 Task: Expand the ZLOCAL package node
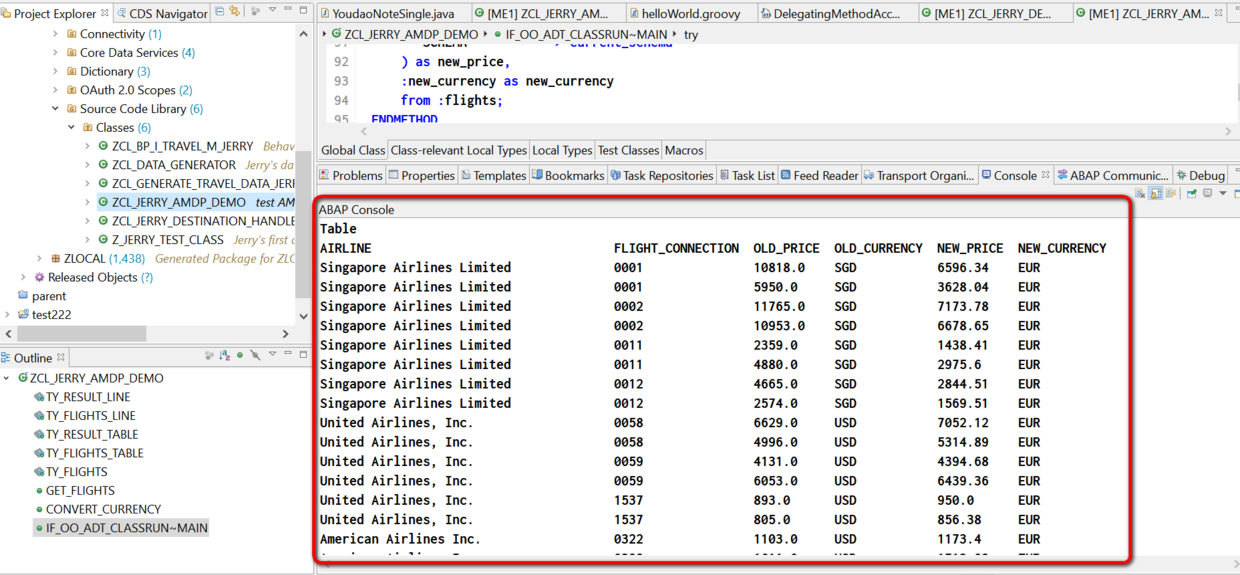[40, 259]
